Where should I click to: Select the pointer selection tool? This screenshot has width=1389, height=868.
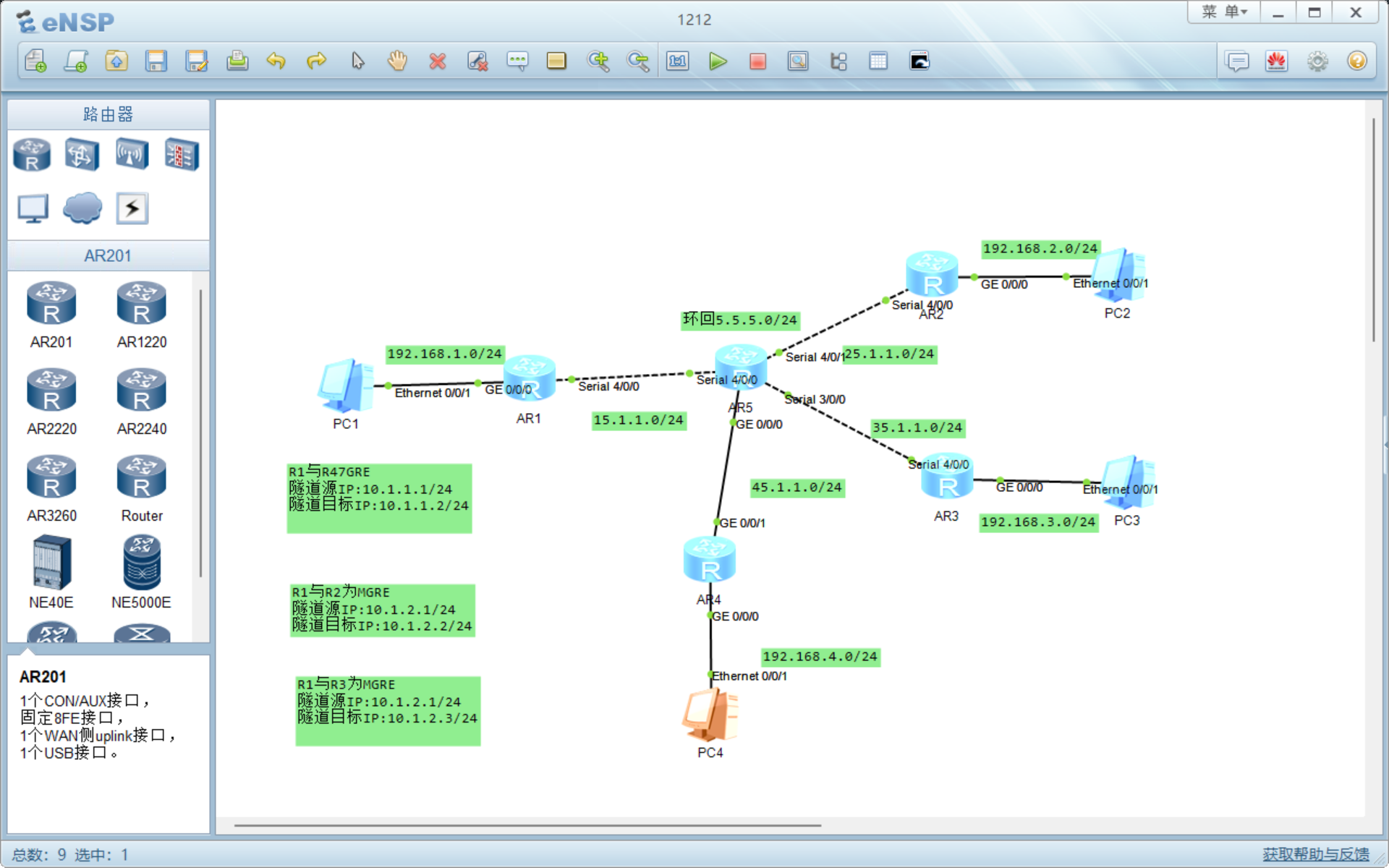(x=357, y=61)
